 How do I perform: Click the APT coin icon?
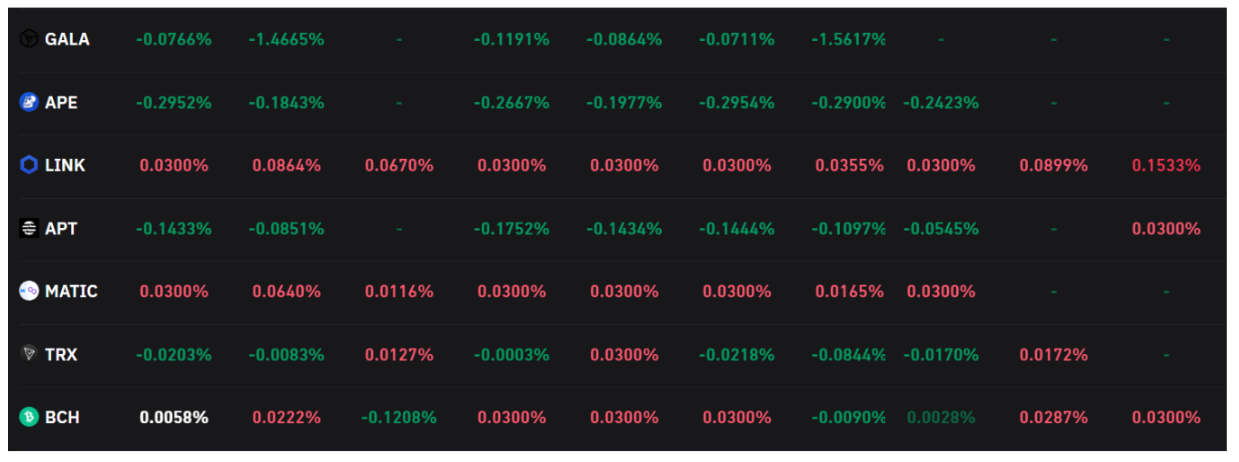[x=29, y=228]
